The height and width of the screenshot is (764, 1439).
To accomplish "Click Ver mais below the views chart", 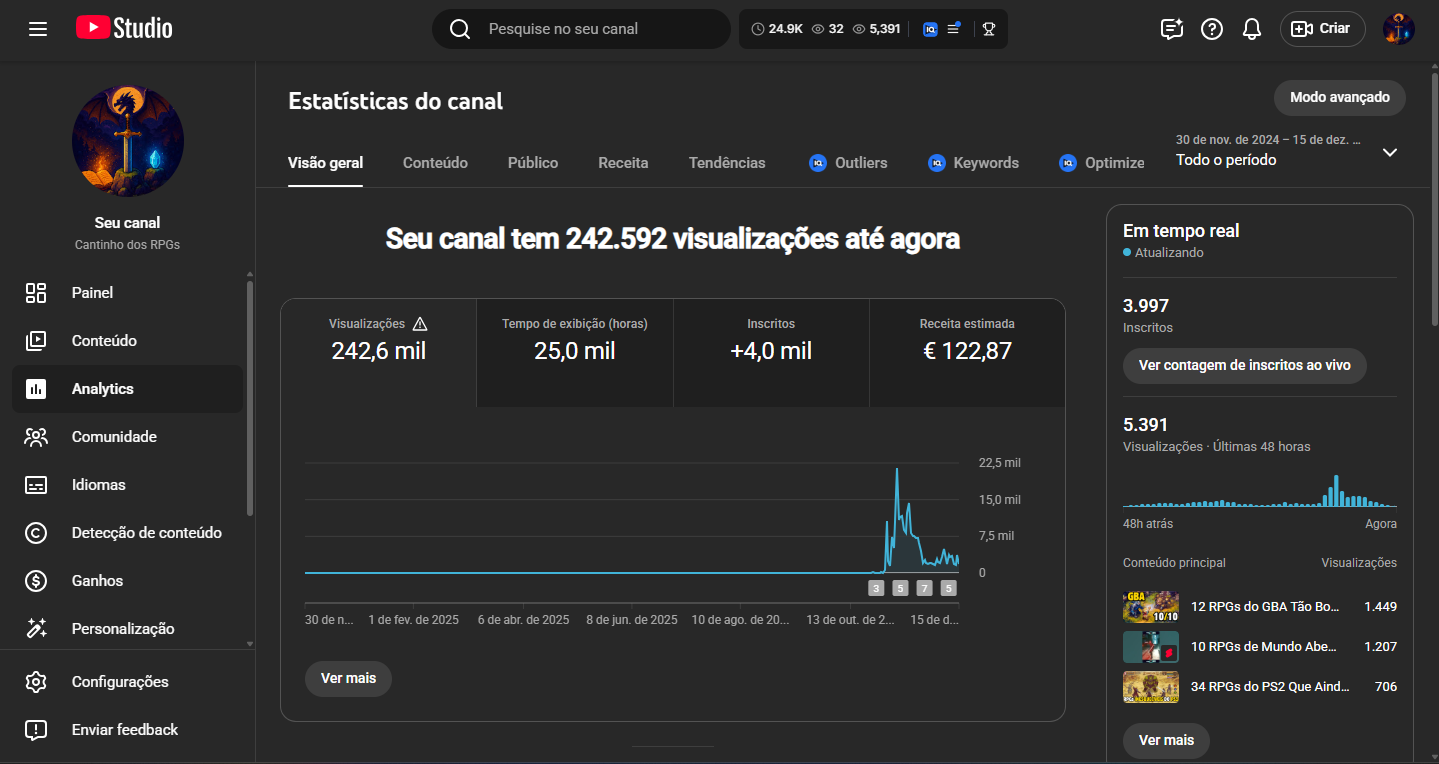I will 348,679.
